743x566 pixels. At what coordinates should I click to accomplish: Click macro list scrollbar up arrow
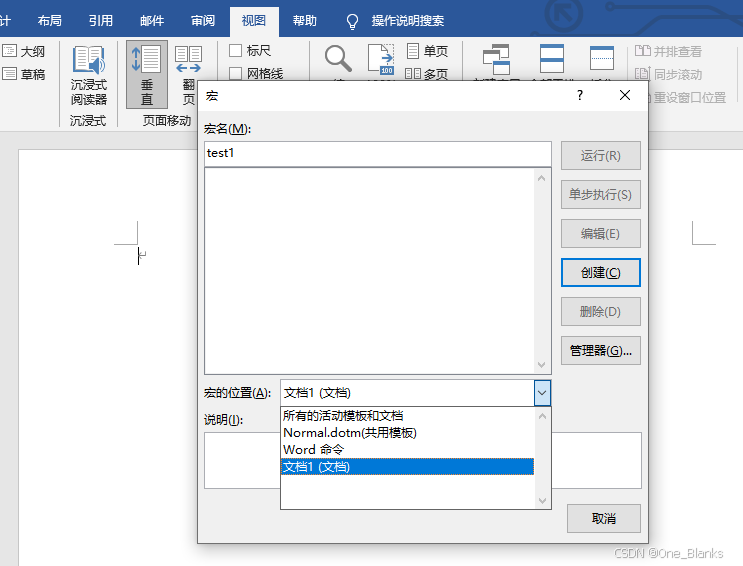542,179
